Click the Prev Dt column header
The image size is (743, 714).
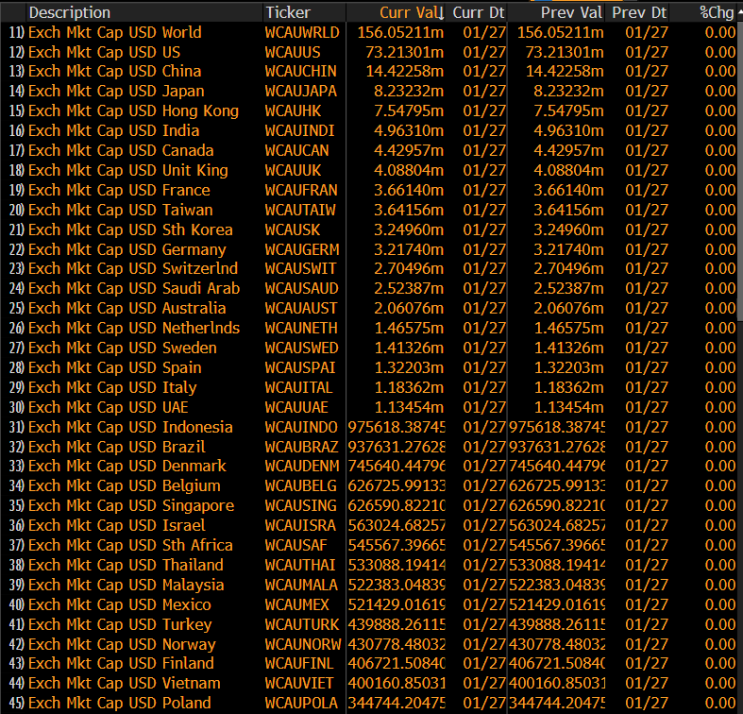(x=639, y=13)
